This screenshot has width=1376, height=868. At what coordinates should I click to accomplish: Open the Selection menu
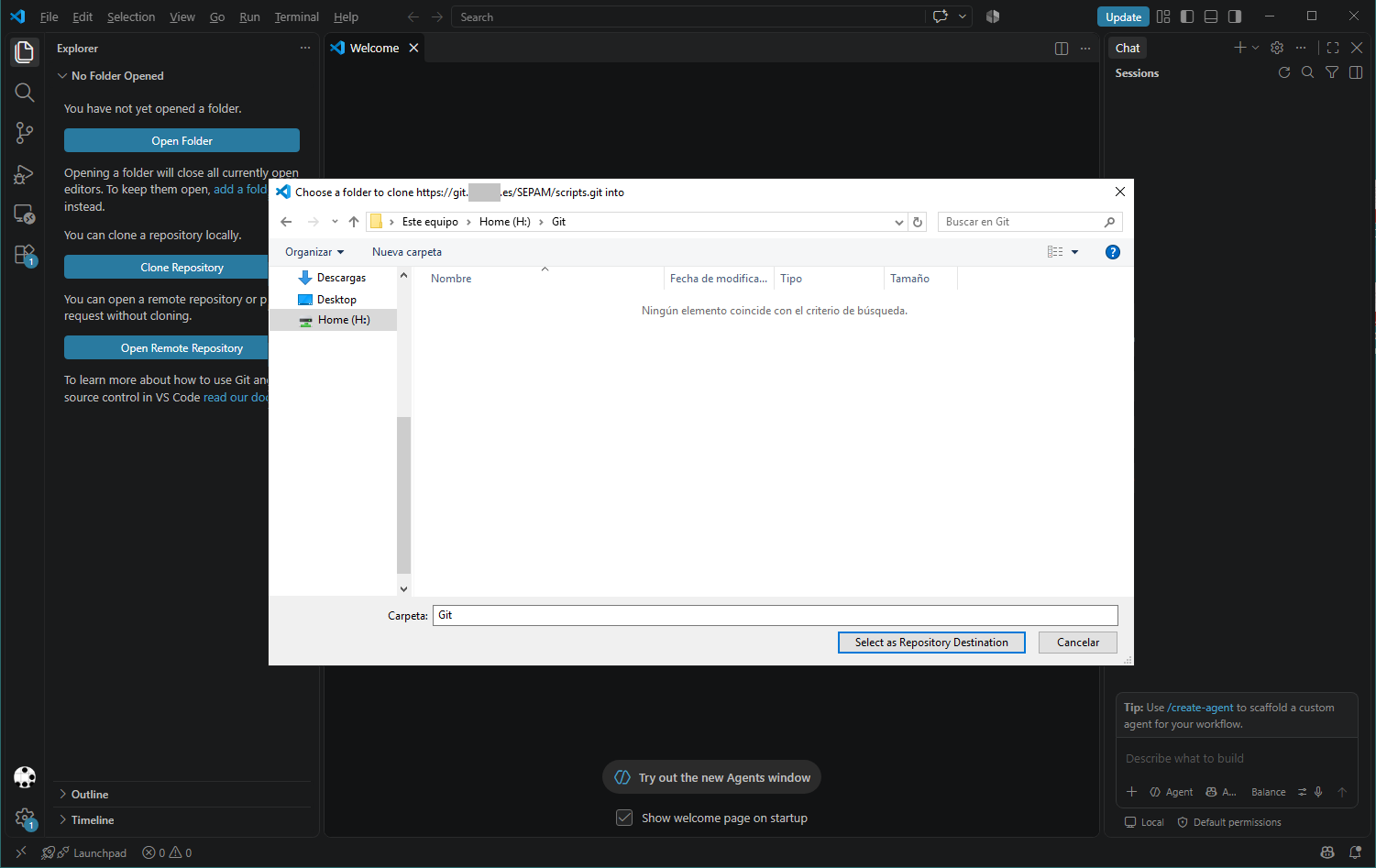pyautogui.click(x=131, y=16)
